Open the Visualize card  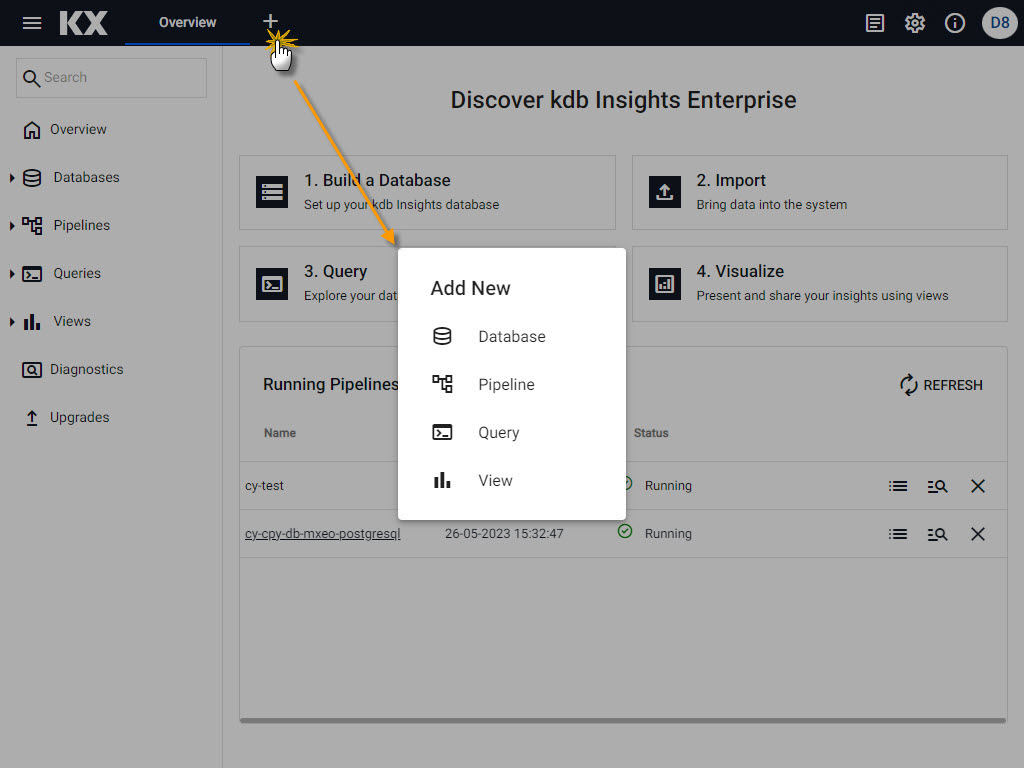coord(820,283)
